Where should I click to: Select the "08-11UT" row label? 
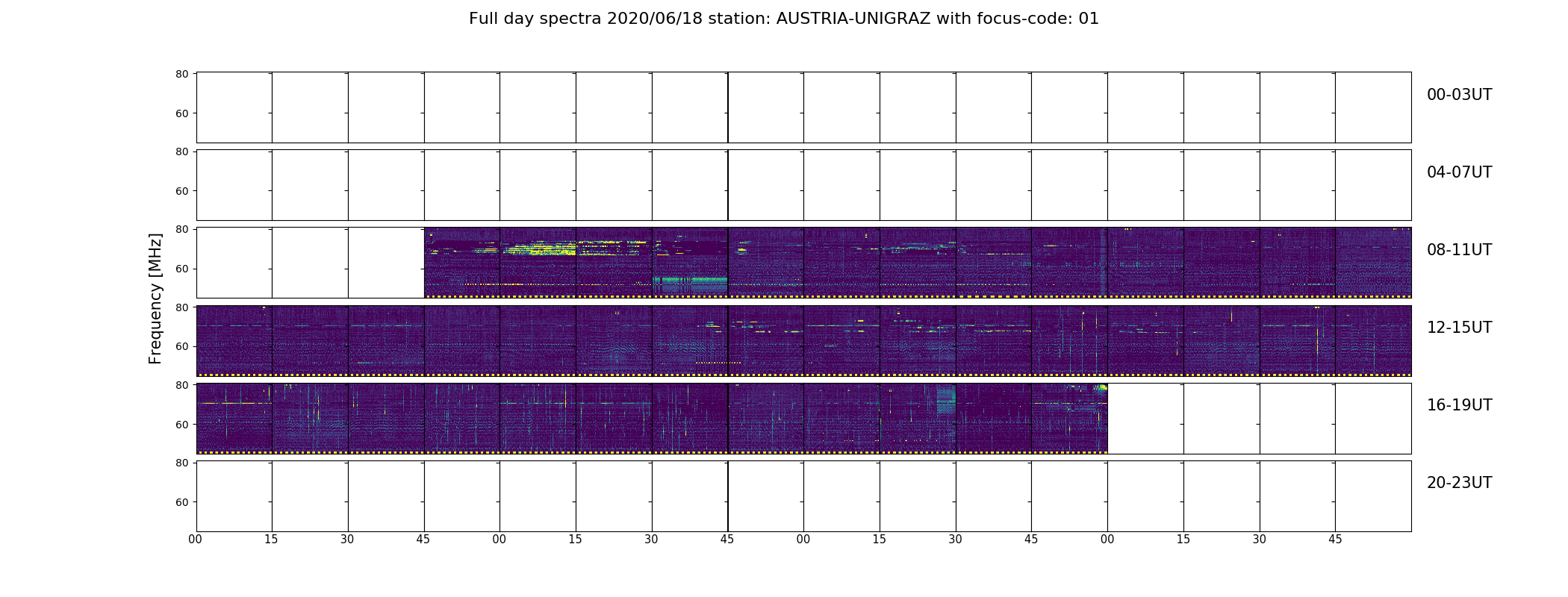click(x=1459, y=250)
